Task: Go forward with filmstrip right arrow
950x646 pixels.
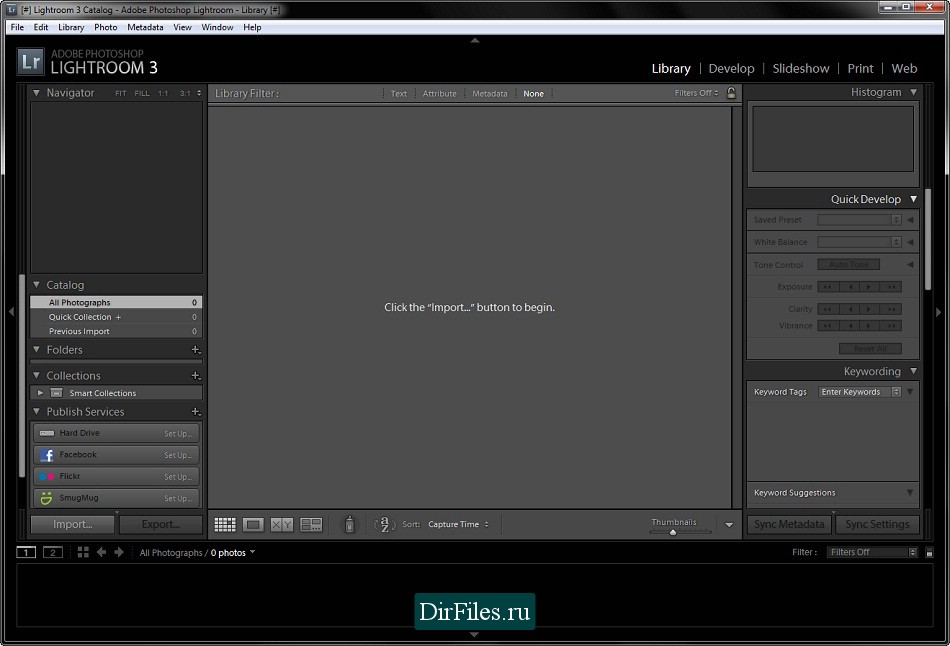Action: click(x=119, y=552)
